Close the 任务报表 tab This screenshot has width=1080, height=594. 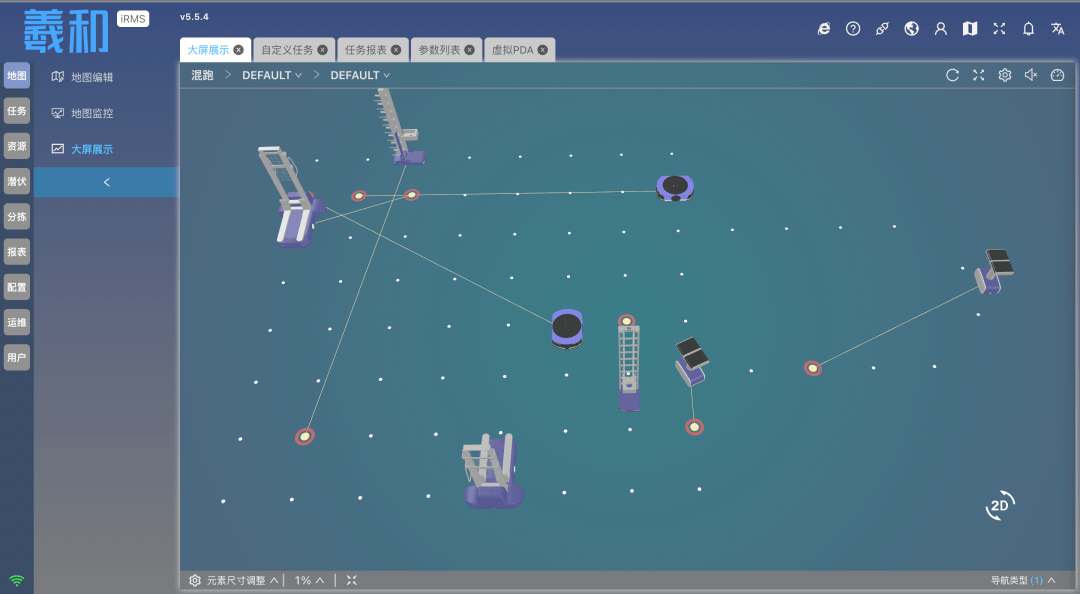tap(396, 50)
